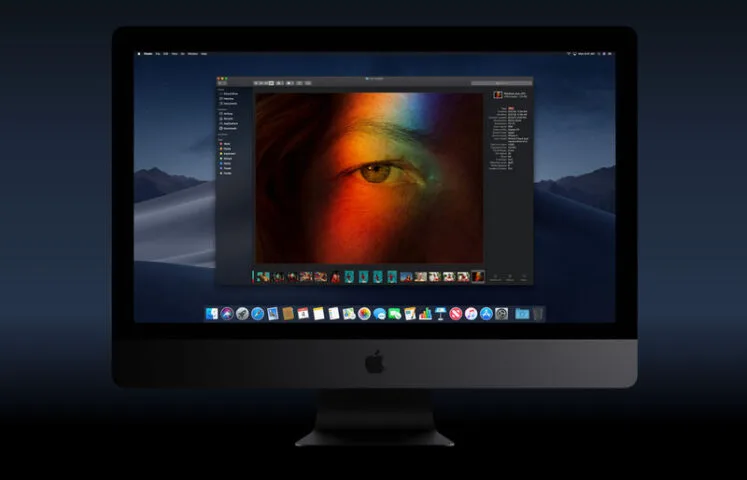Open the blue Downloads folder in Dock
747x480 pixels.
click(522, 314)
